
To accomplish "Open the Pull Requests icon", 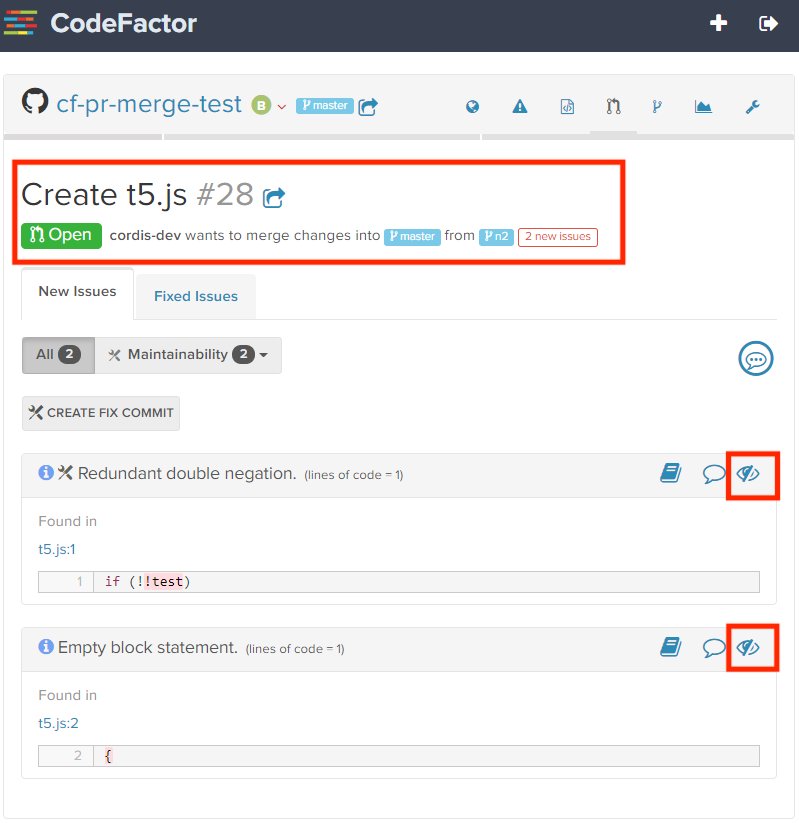I will point(613,107).
